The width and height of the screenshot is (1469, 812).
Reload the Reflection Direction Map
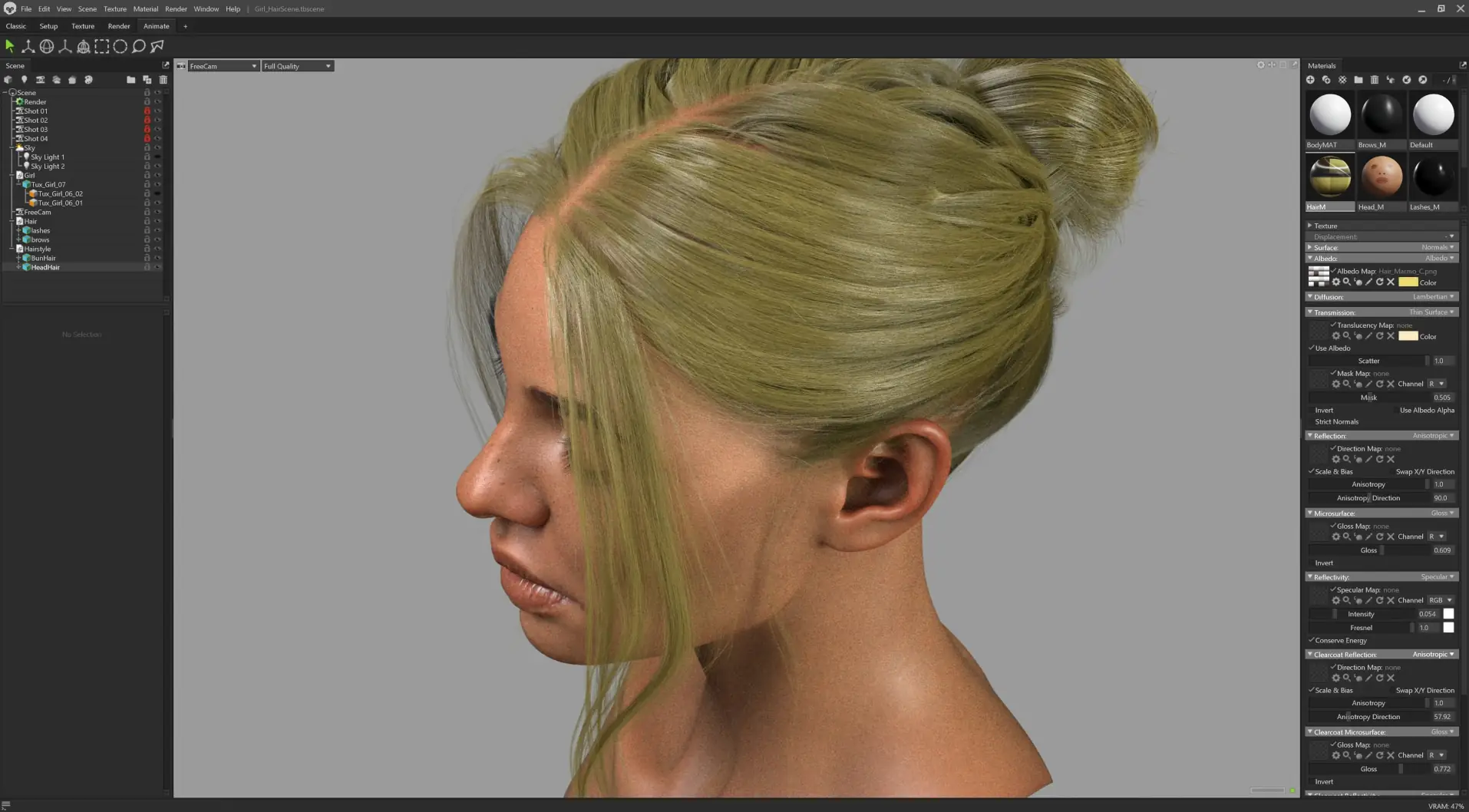[x=1379, y=459]
